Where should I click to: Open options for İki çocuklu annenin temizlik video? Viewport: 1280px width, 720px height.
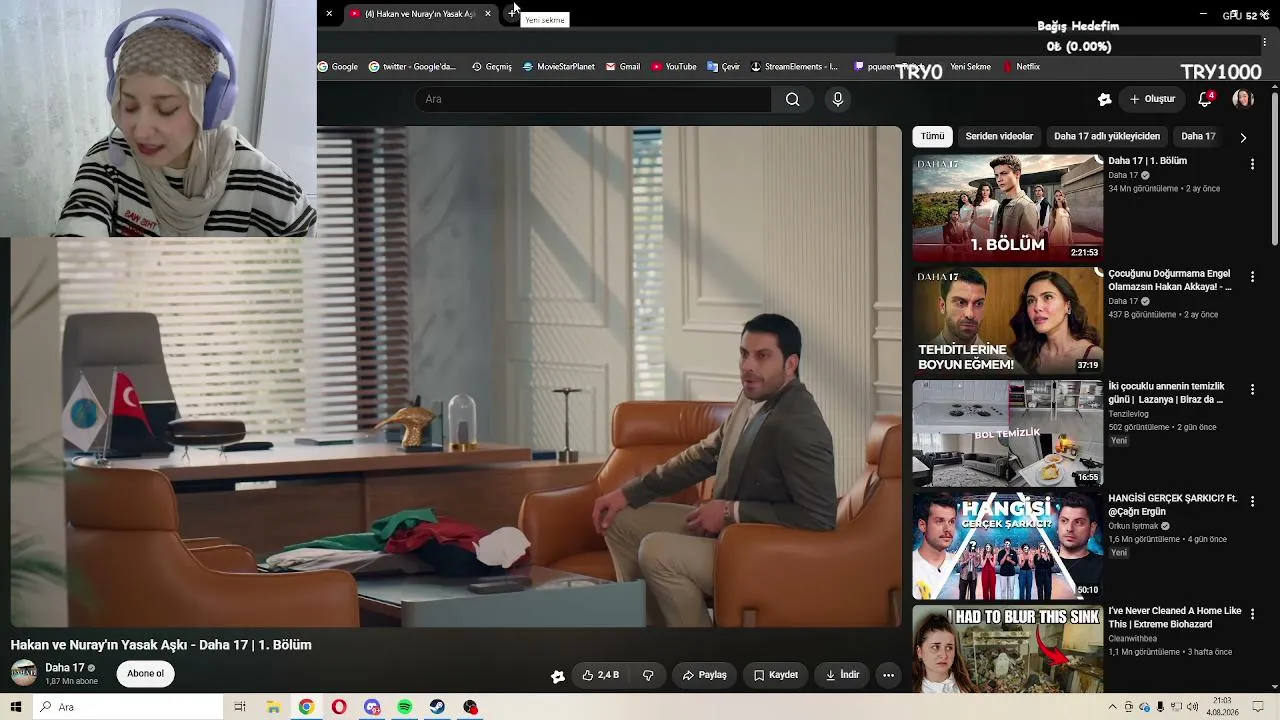pos(1252,389)
